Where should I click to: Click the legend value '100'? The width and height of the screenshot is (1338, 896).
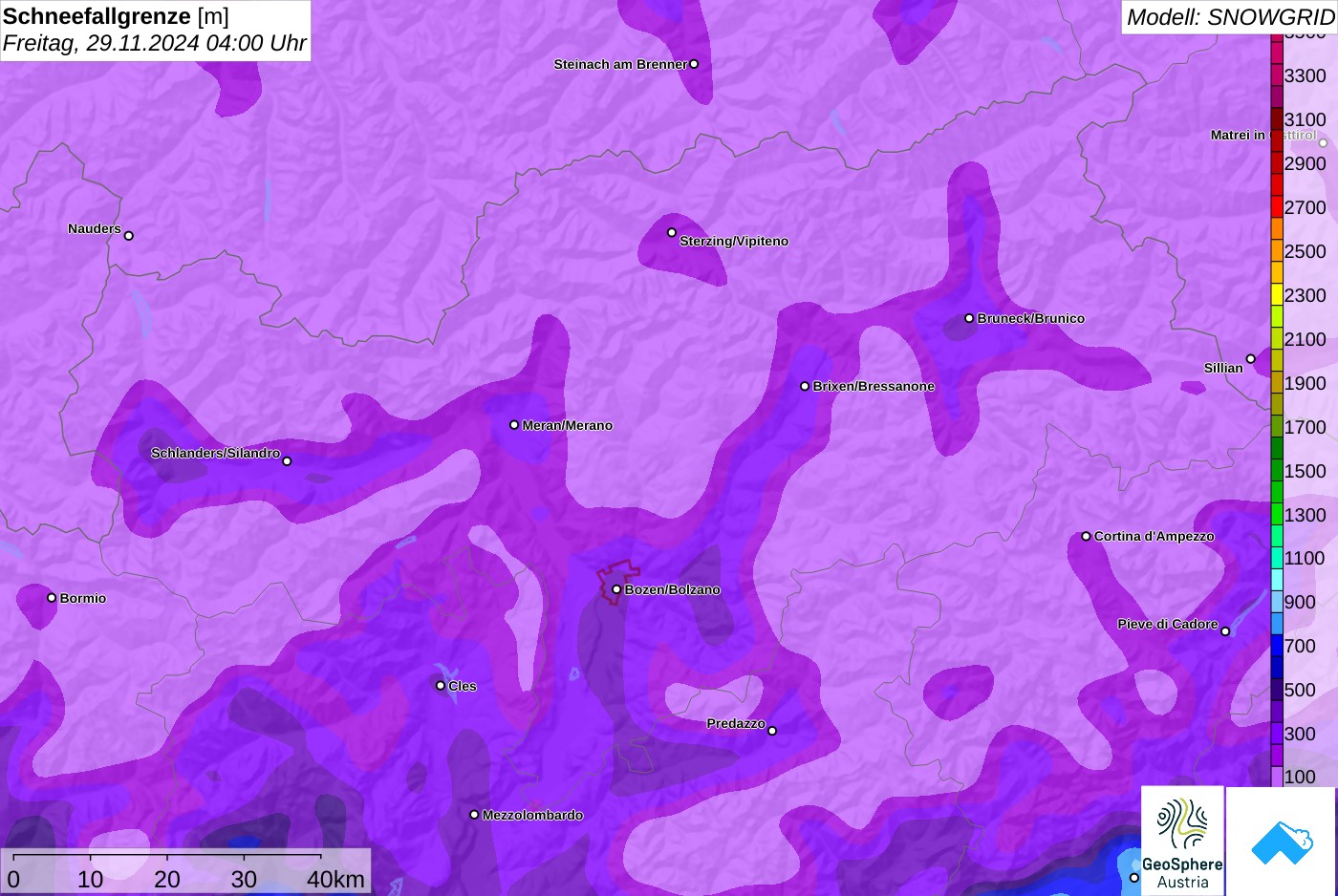(x=1300, y=777)
